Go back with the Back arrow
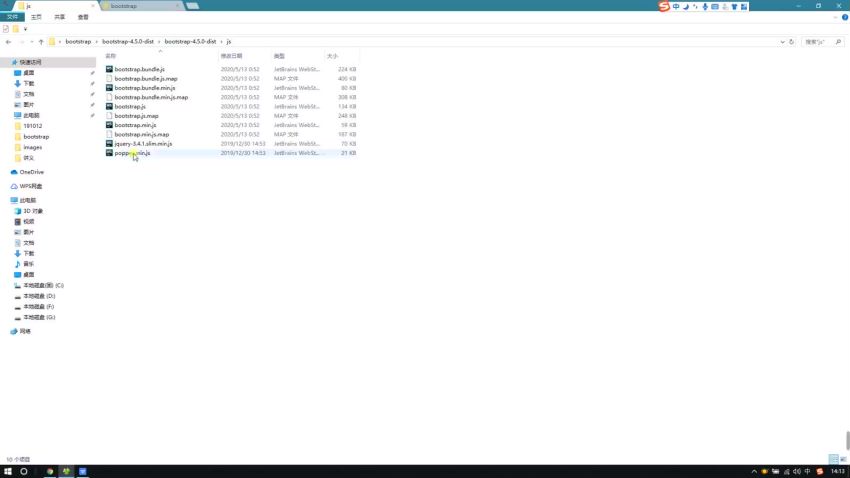The height and width of the screenshot is (478, 850). click(8, 42)
